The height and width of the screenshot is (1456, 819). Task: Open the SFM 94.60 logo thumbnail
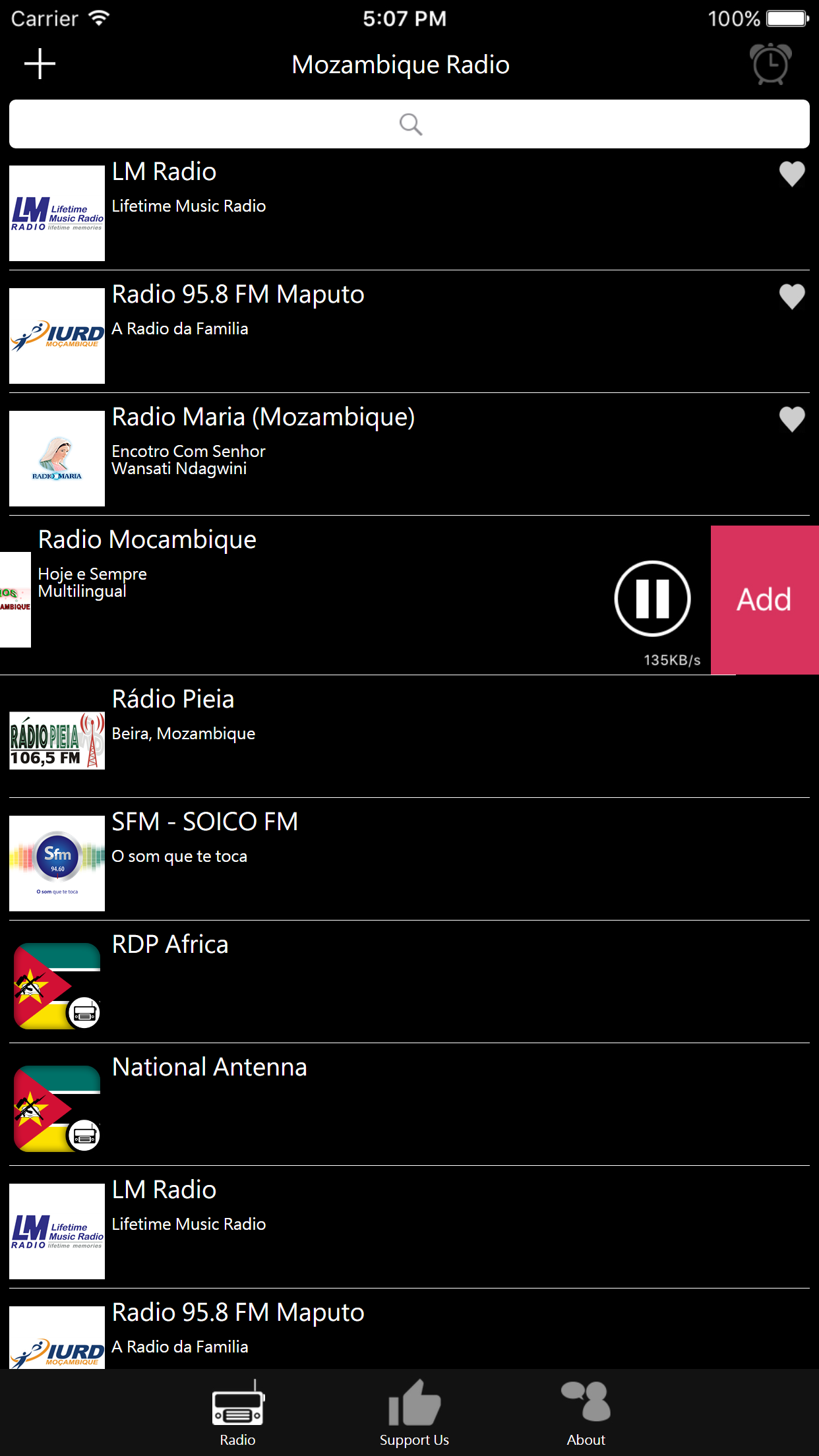(x=57, y=863)
